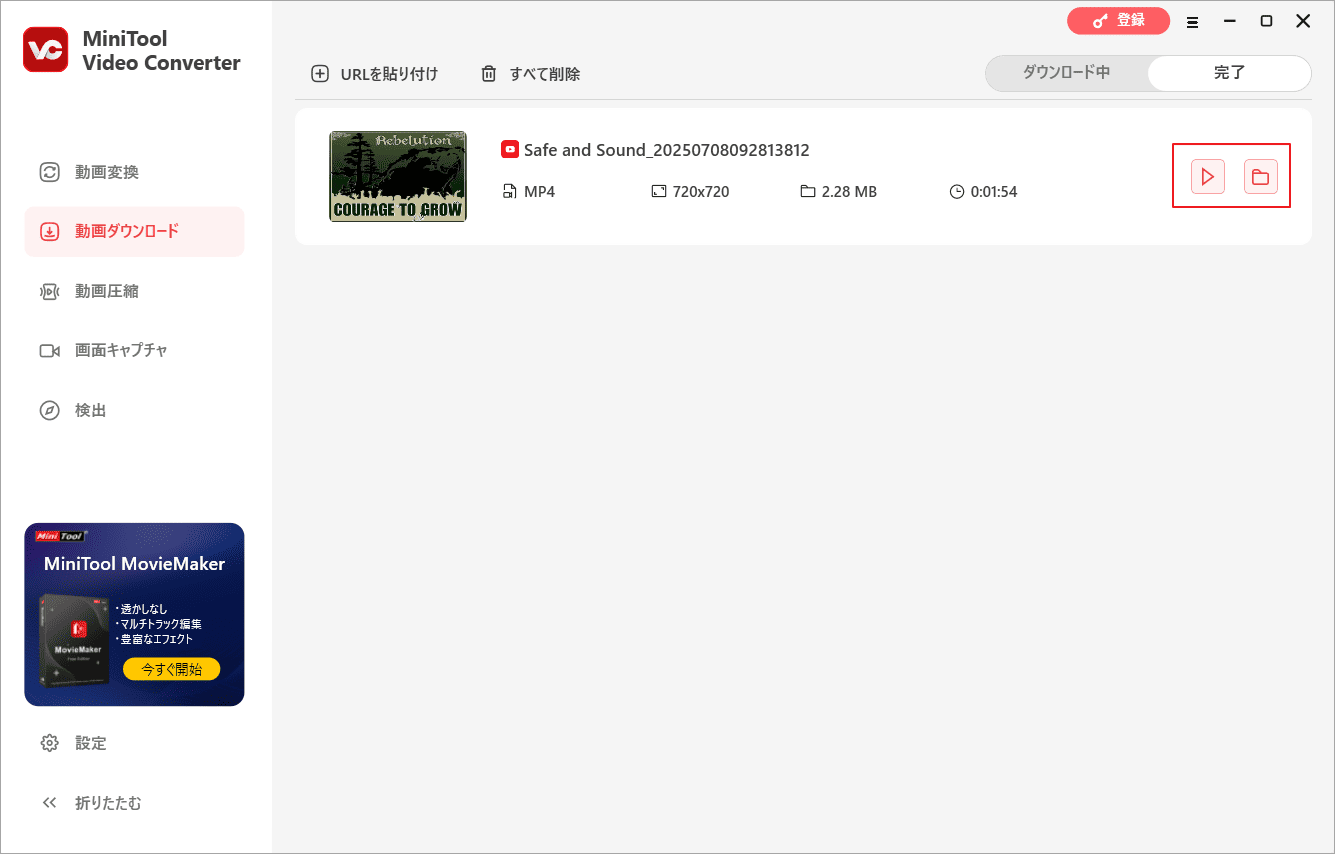Maximize the application window
1335x854 pixels.
tap(1266, 21)
